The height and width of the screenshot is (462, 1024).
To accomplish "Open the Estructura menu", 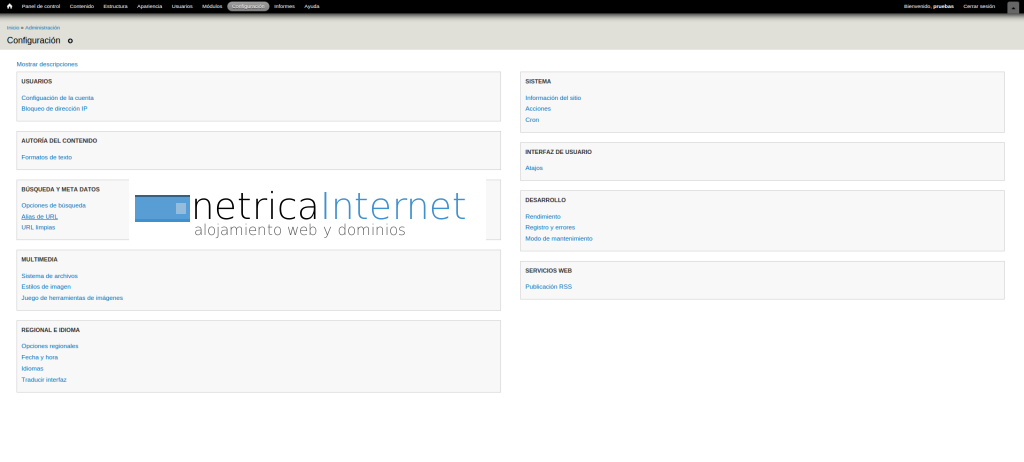I will pos(115,6).
